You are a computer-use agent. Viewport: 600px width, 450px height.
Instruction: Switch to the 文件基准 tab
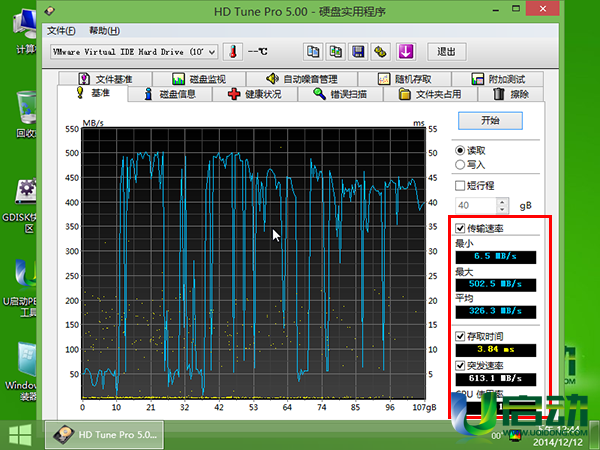coord(105,79)
